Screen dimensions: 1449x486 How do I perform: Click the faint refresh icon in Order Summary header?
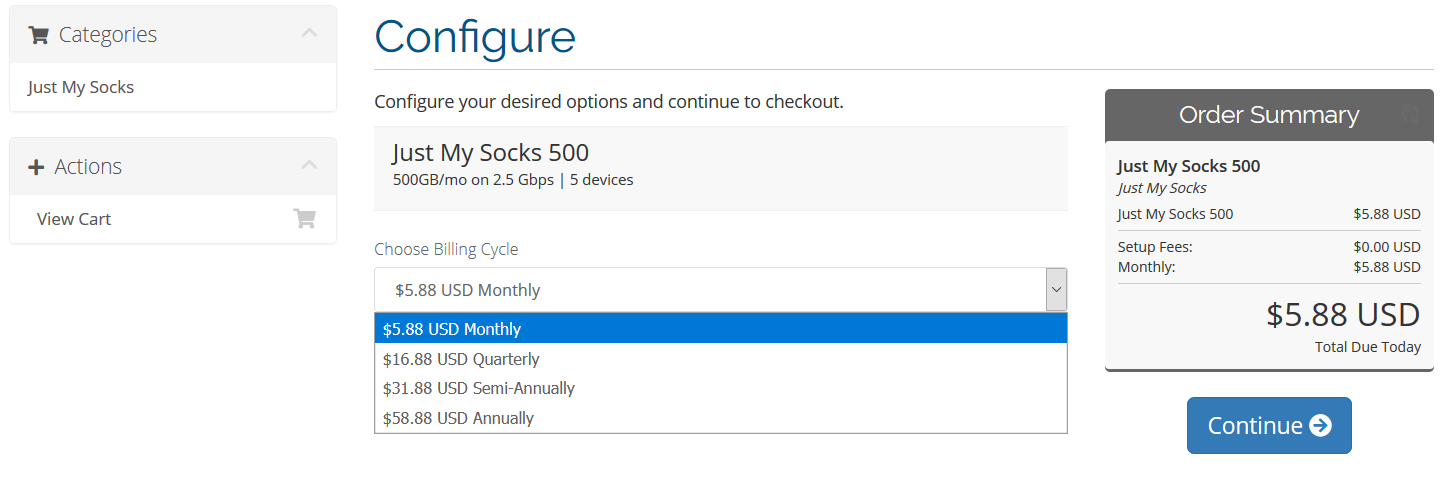pyautogui.click(x=1410, y=114)
